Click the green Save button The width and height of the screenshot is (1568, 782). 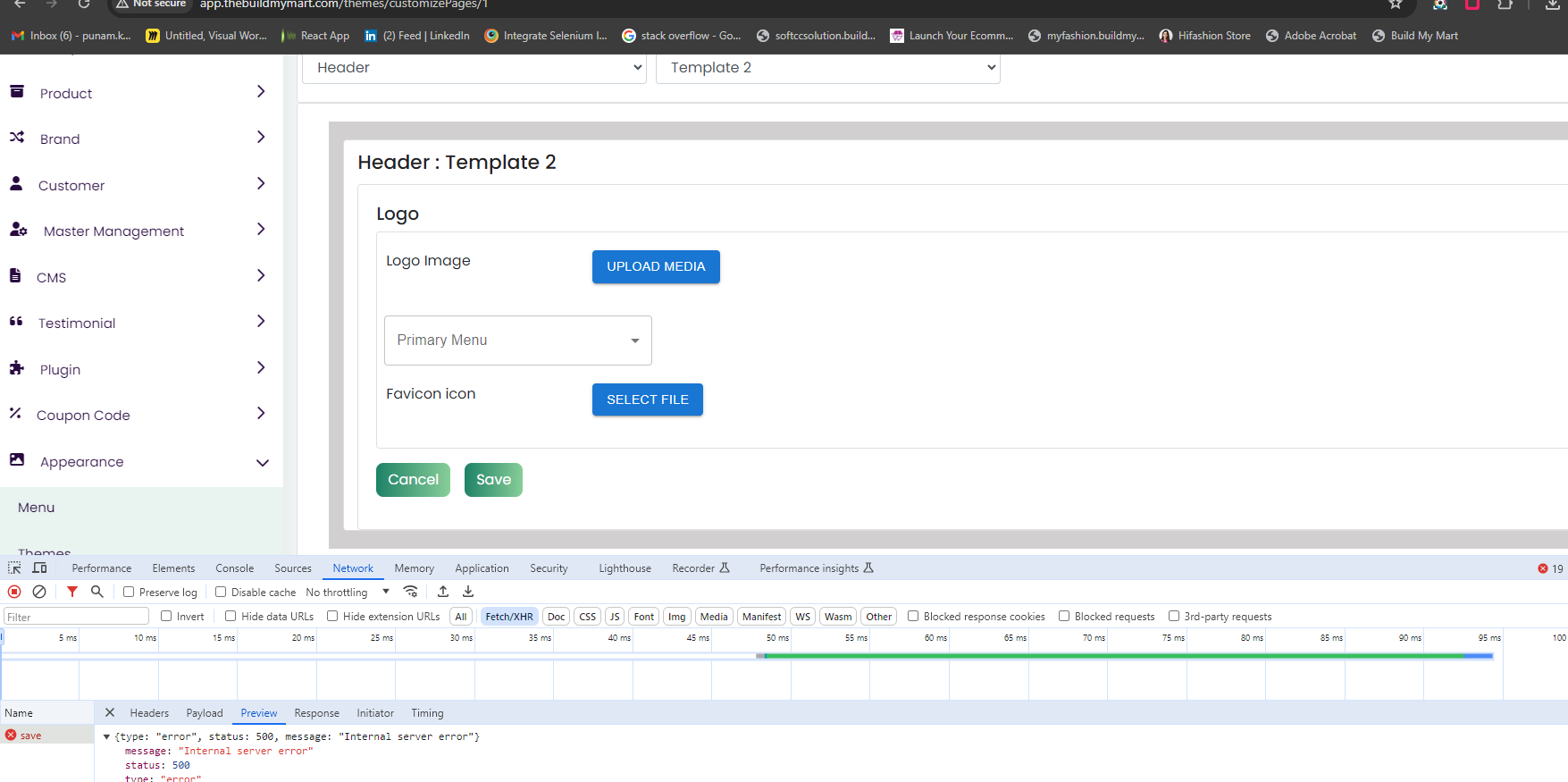tap(493, 480)
